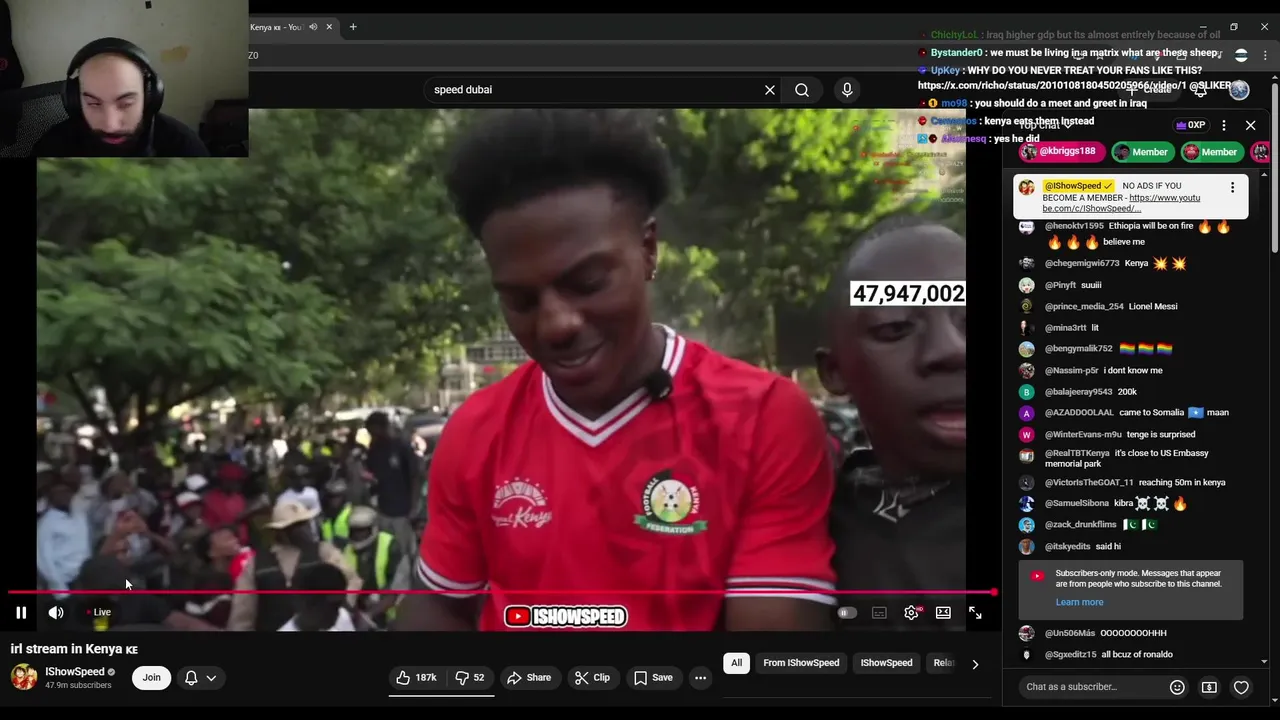Image resolution: width=1280 pixels, height=720 pixels.
Task: Open pinned message options menu
Action: [1232, 187]
